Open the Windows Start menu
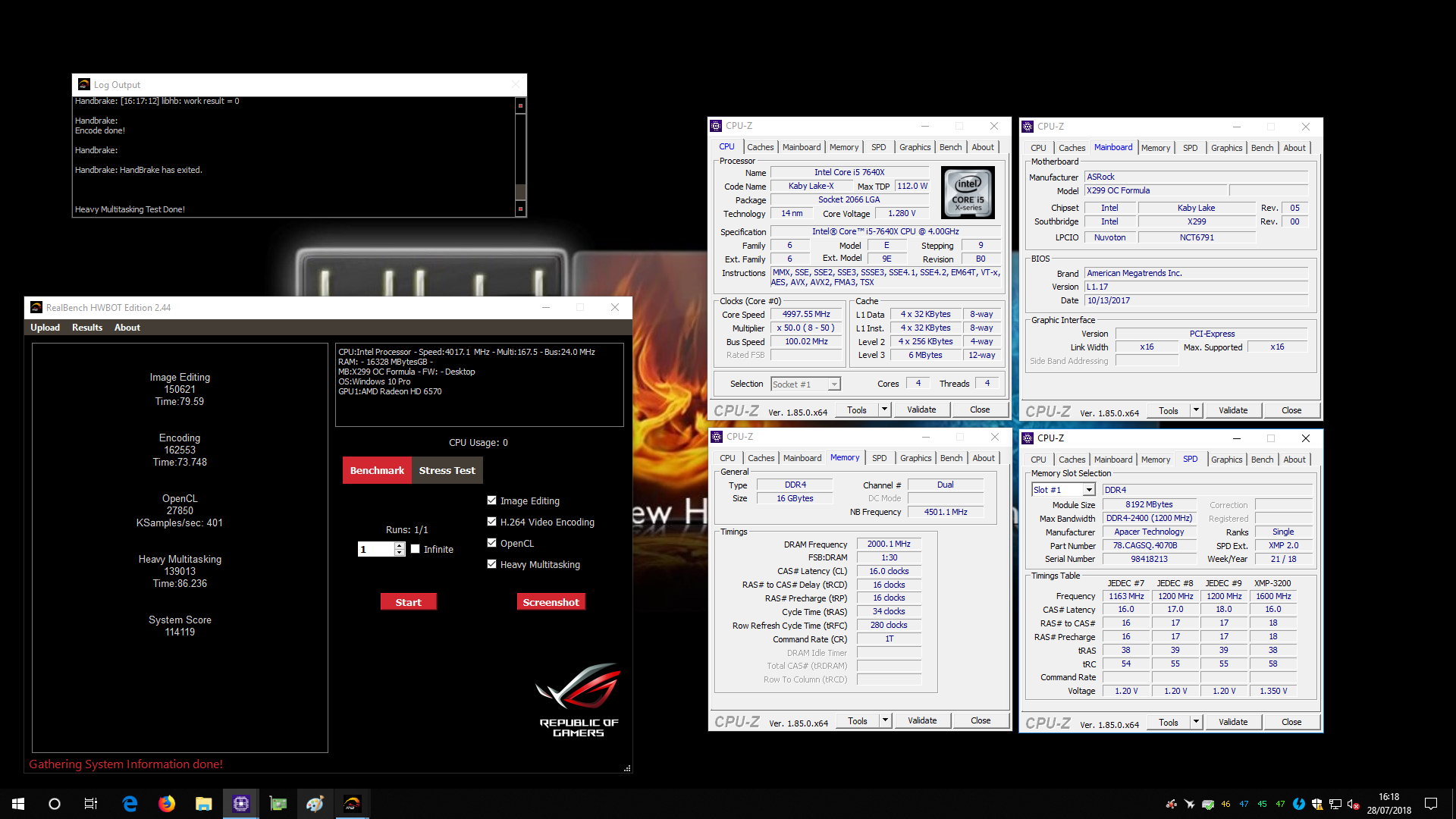This screenshot has width=1456, height=819. point(18,804)
